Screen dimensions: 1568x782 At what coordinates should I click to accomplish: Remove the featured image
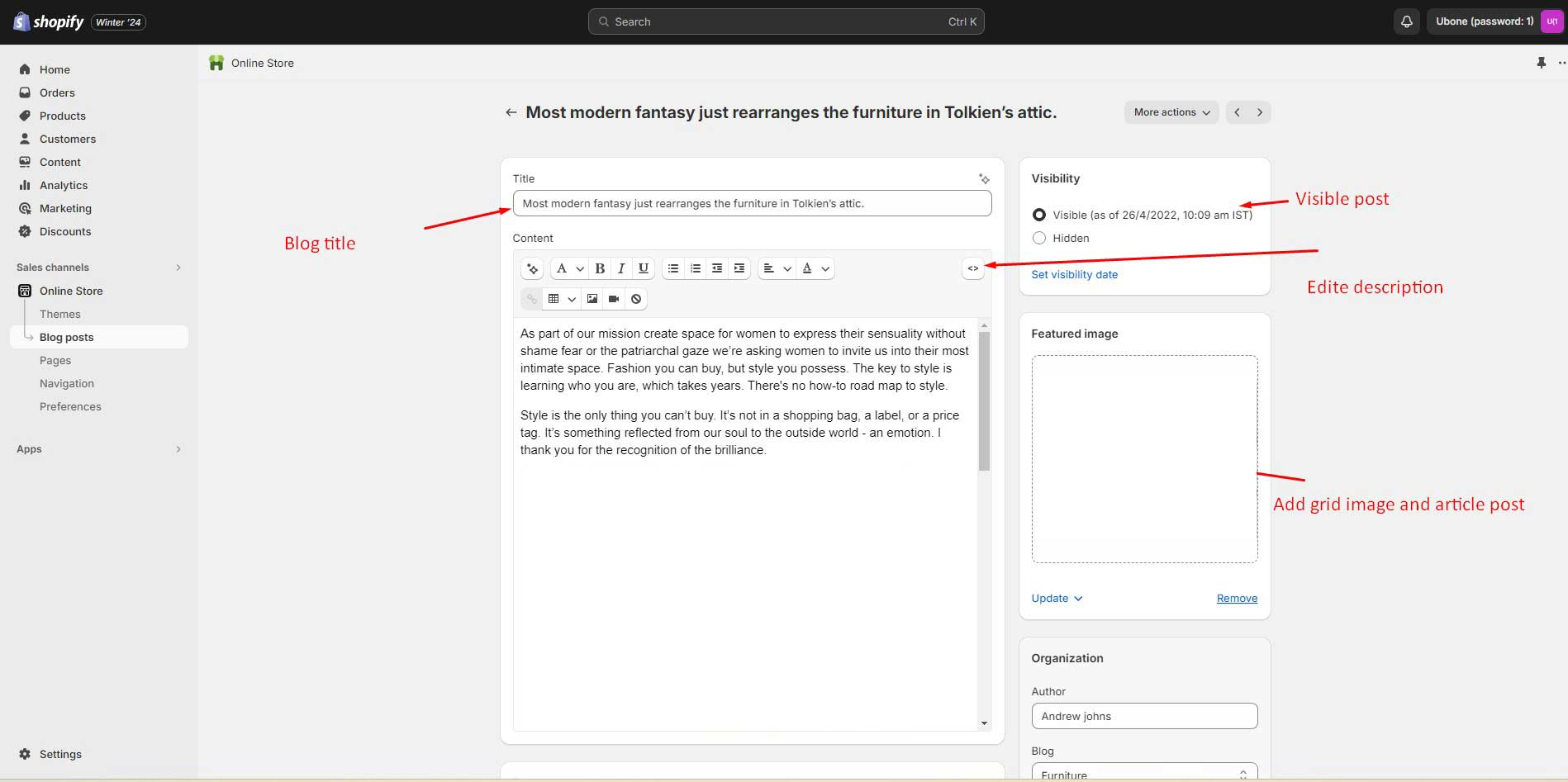(x=1237, y=599)
